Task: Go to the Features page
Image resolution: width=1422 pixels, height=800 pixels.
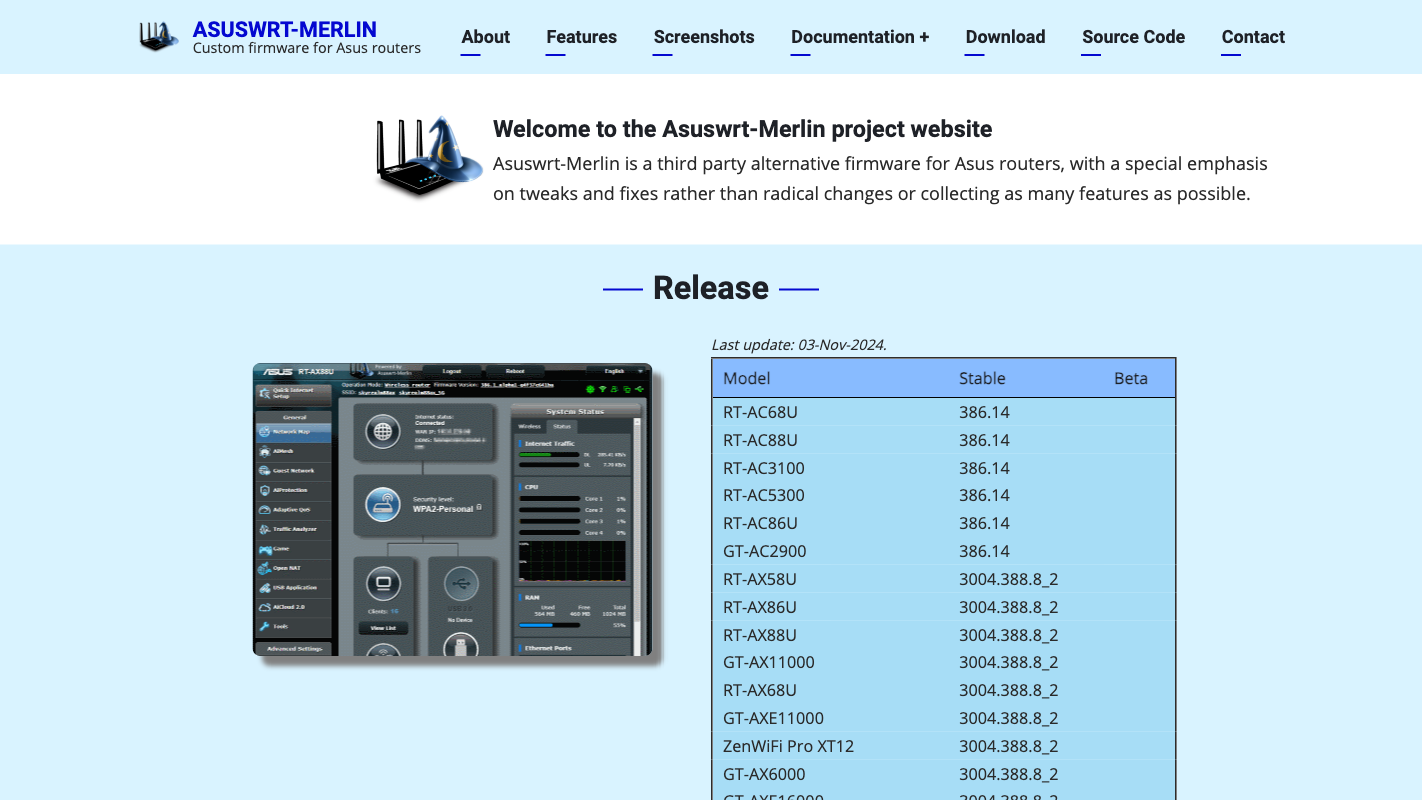Action: tap(582, 37)
